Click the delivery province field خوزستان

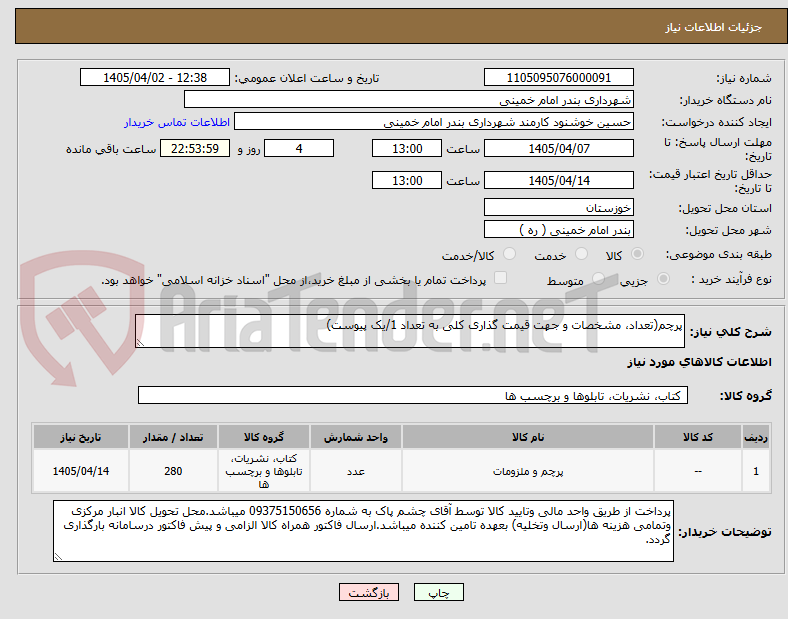click(x=559, y=207)
